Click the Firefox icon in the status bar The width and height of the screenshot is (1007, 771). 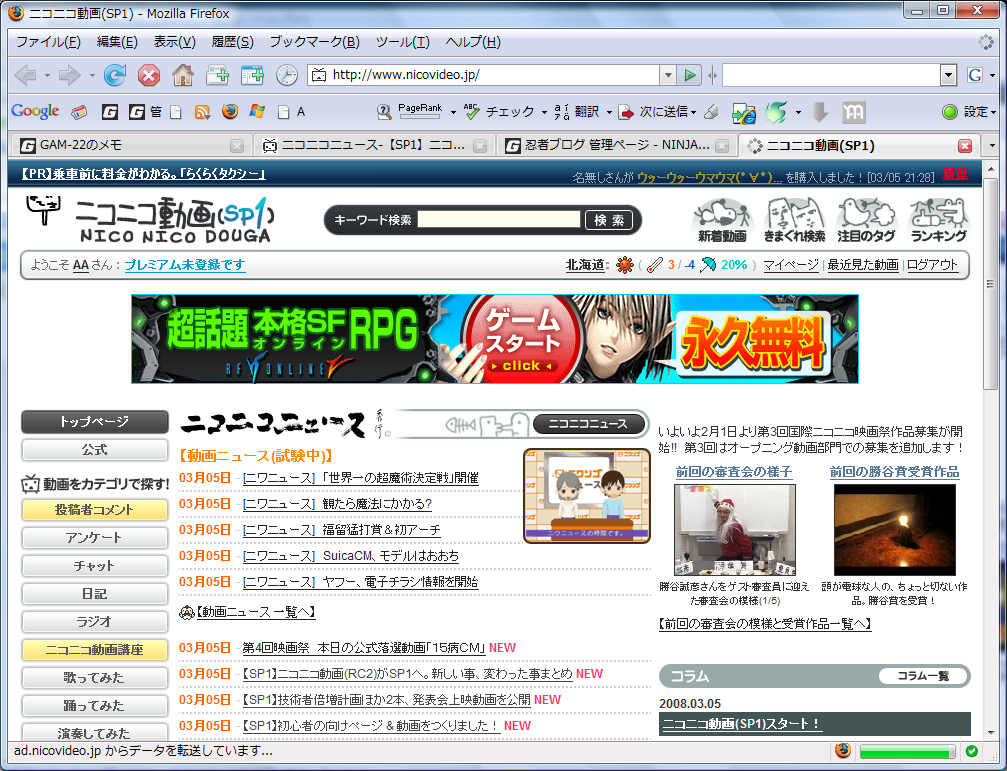(843, 750)
